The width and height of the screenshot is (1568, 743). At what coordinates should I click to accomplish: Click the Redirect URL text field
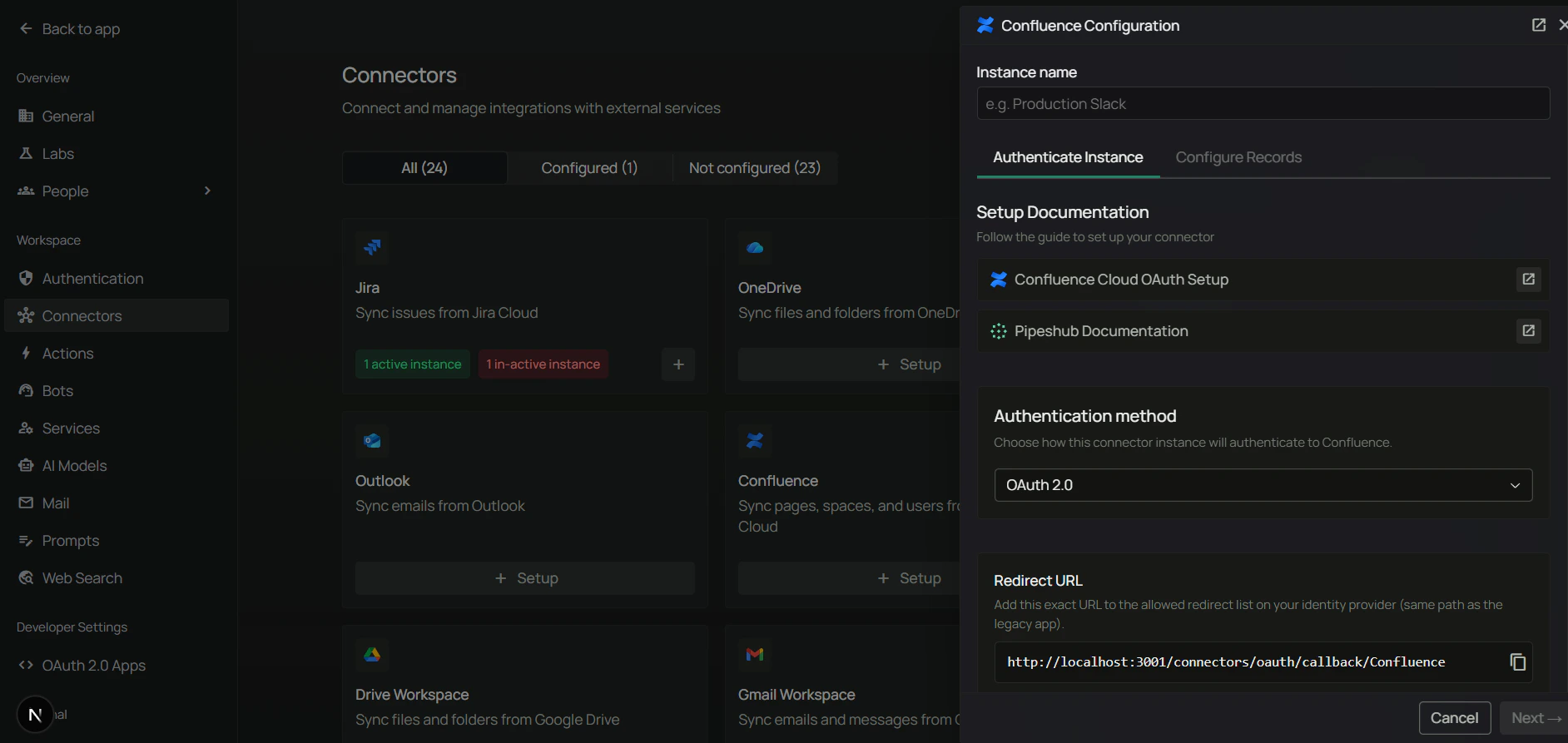pos(1263,662)
